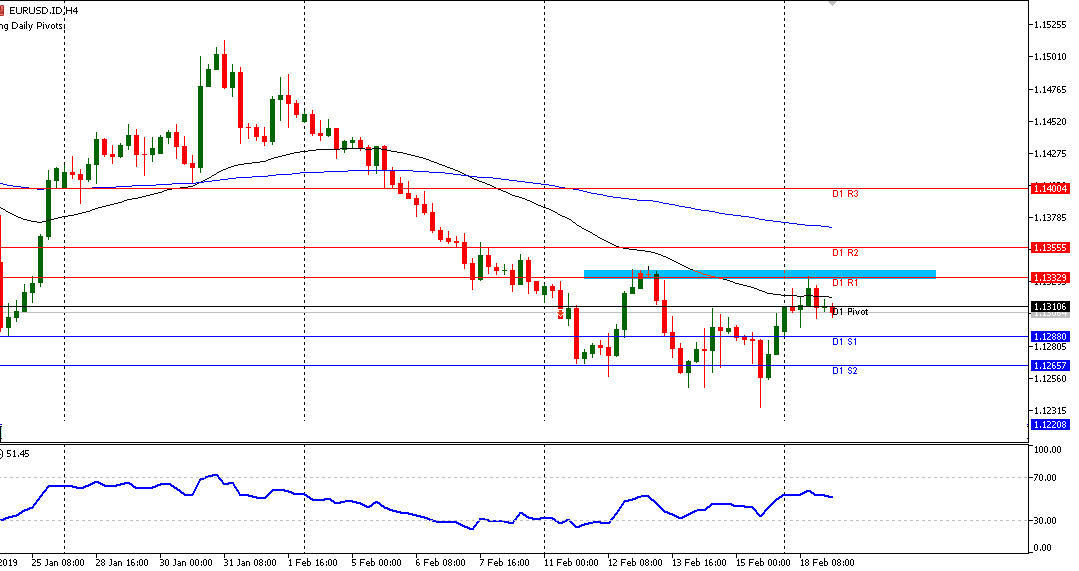Viewport: 1079px width, 571px height.
Task: Click the 11 Feb 00:00 date label
Action: 569,562
